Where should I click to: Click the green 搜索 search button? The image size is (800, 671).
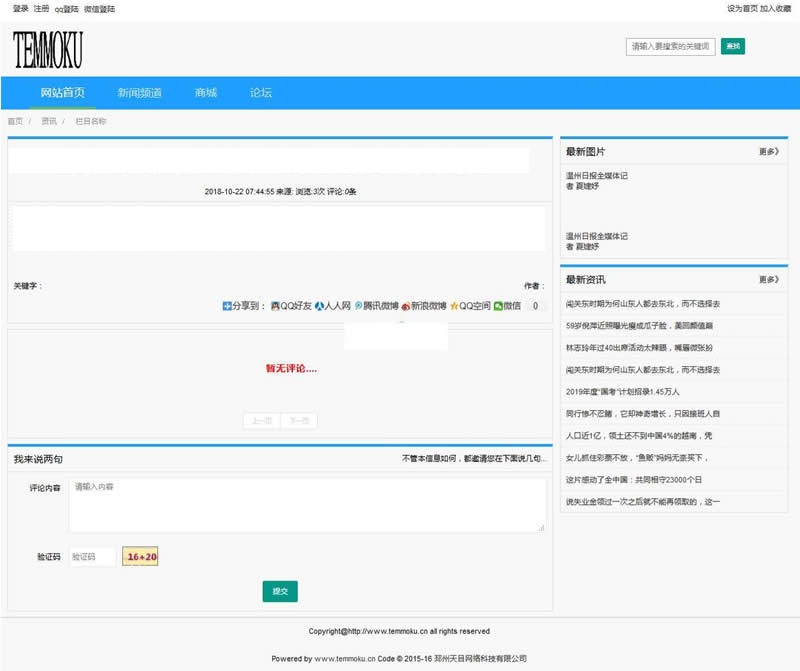(733, 47)
